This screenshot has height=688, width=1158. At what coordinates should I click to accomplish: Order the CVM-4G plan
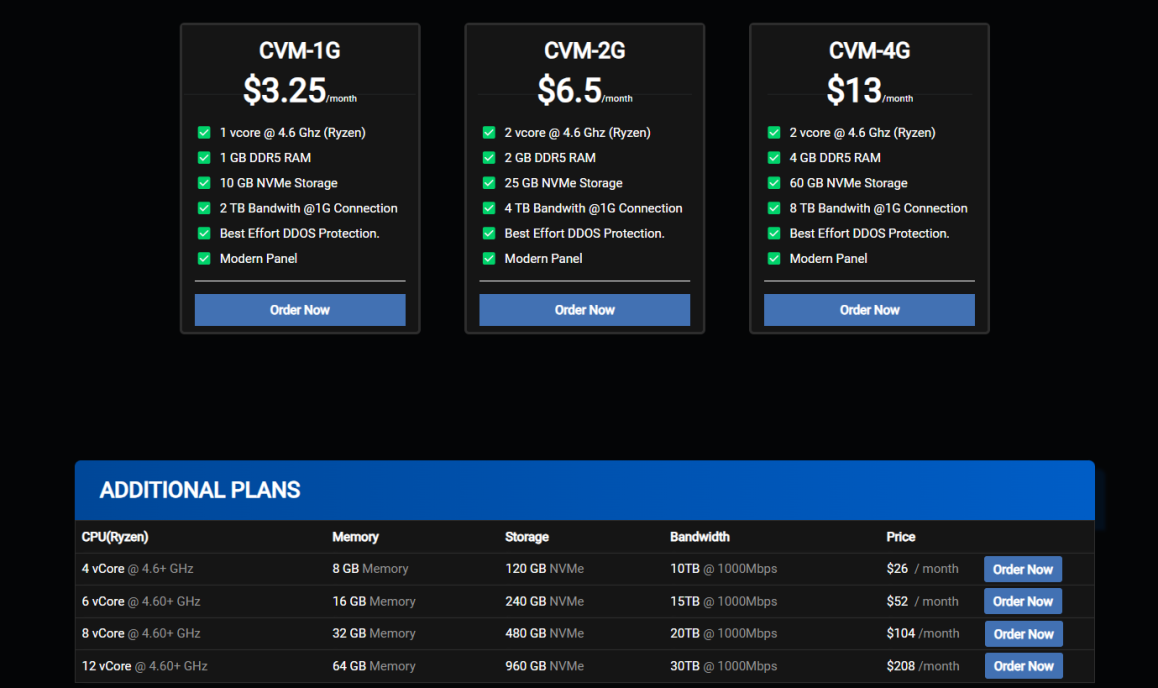[869, 310]
